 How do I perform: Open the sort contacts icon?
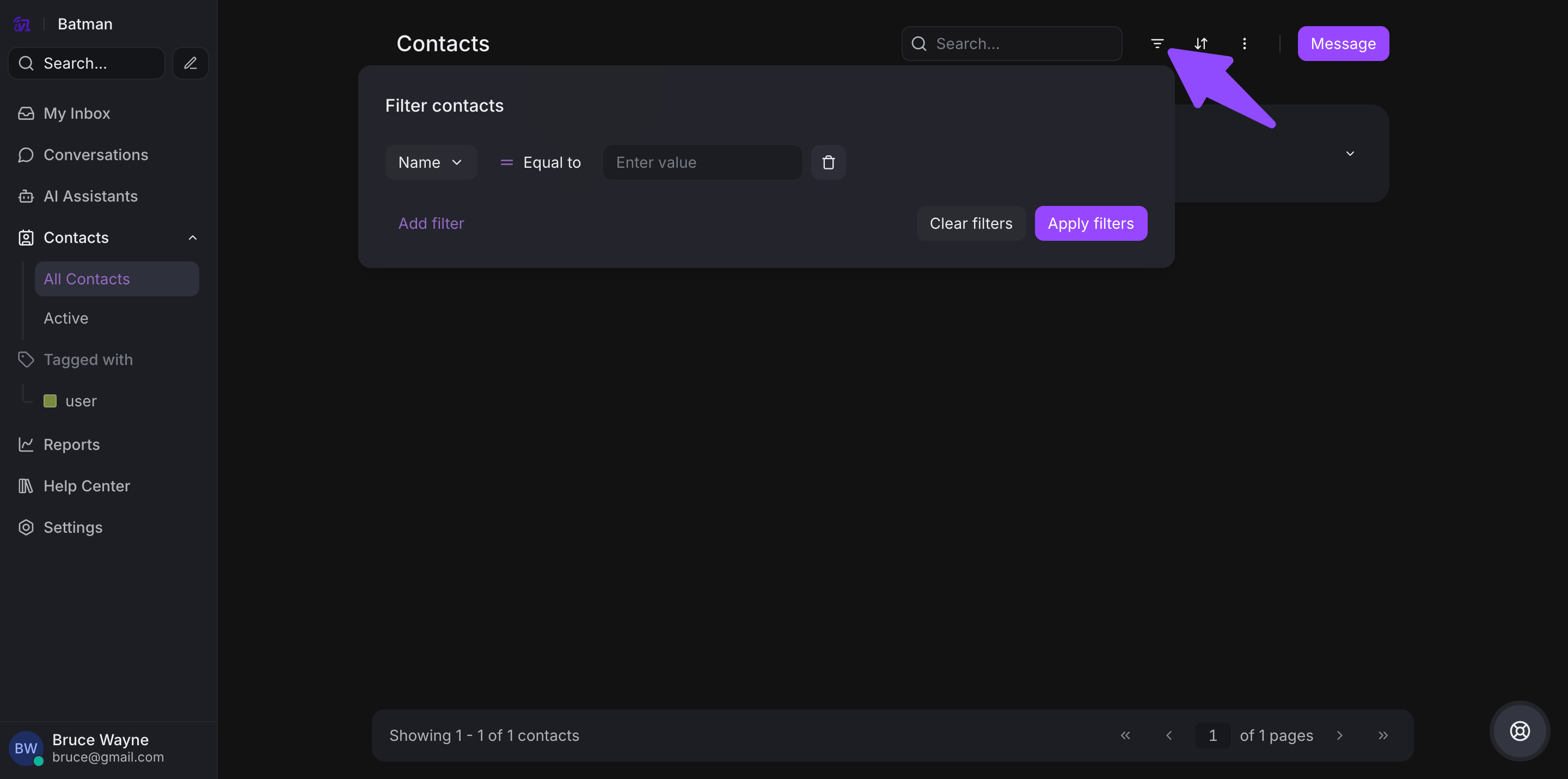1200,43
